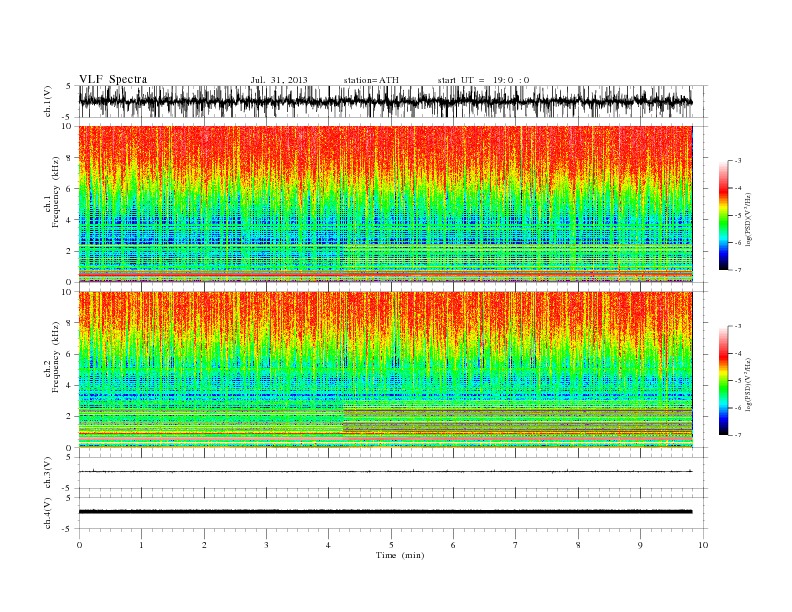Screen dimensions: 792x612
Task: Click inside the ch.1 frequency spectrogram
Action: point(385,204)
